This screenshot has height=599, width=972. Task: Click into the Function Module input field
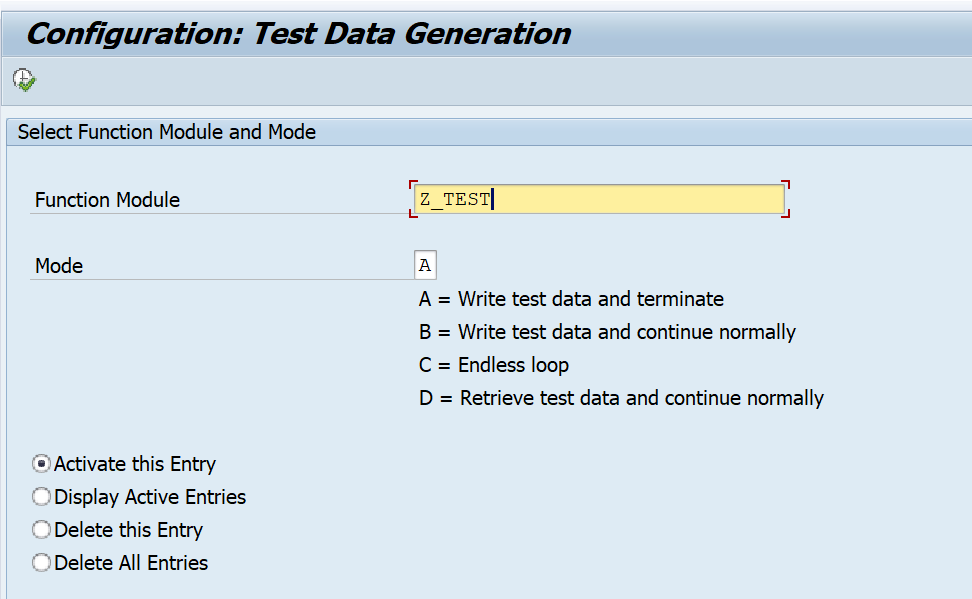coord(598,199)
